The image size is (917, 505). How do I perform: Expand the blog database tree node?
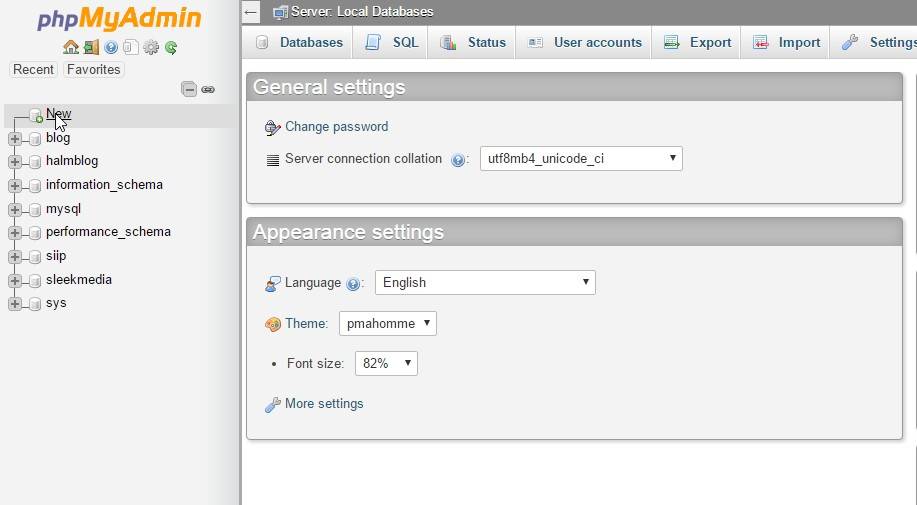(x=15, y=139)
